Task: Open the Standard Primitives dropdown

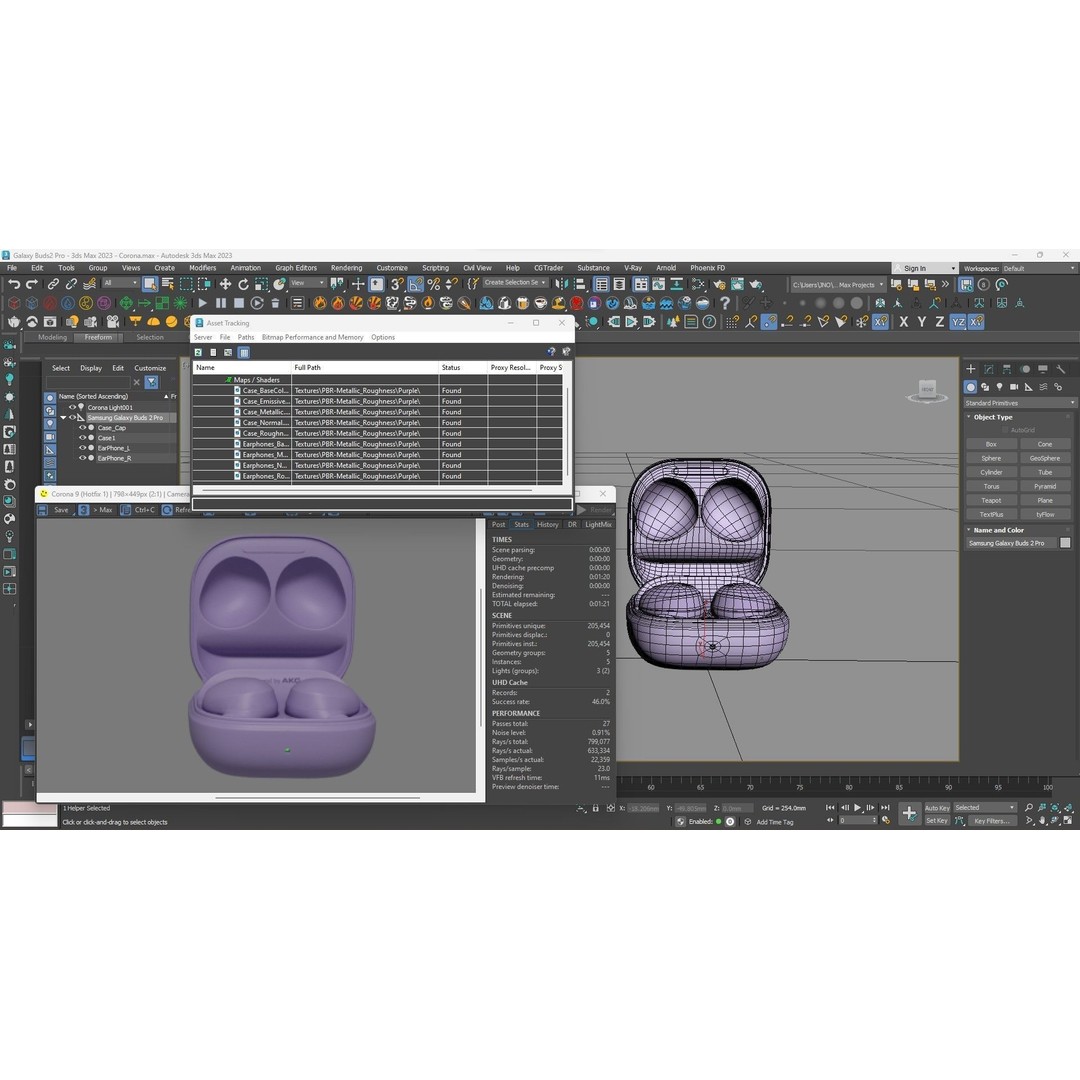Action: pyautogui.click(x=1019, y=403)
